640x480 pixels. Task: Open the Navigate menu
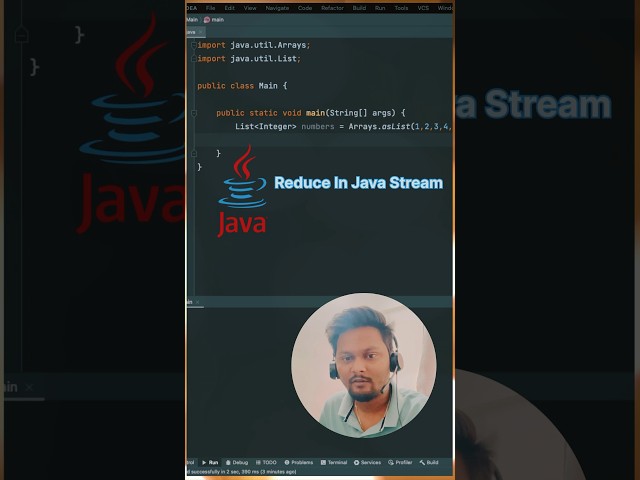click(277, 8)
